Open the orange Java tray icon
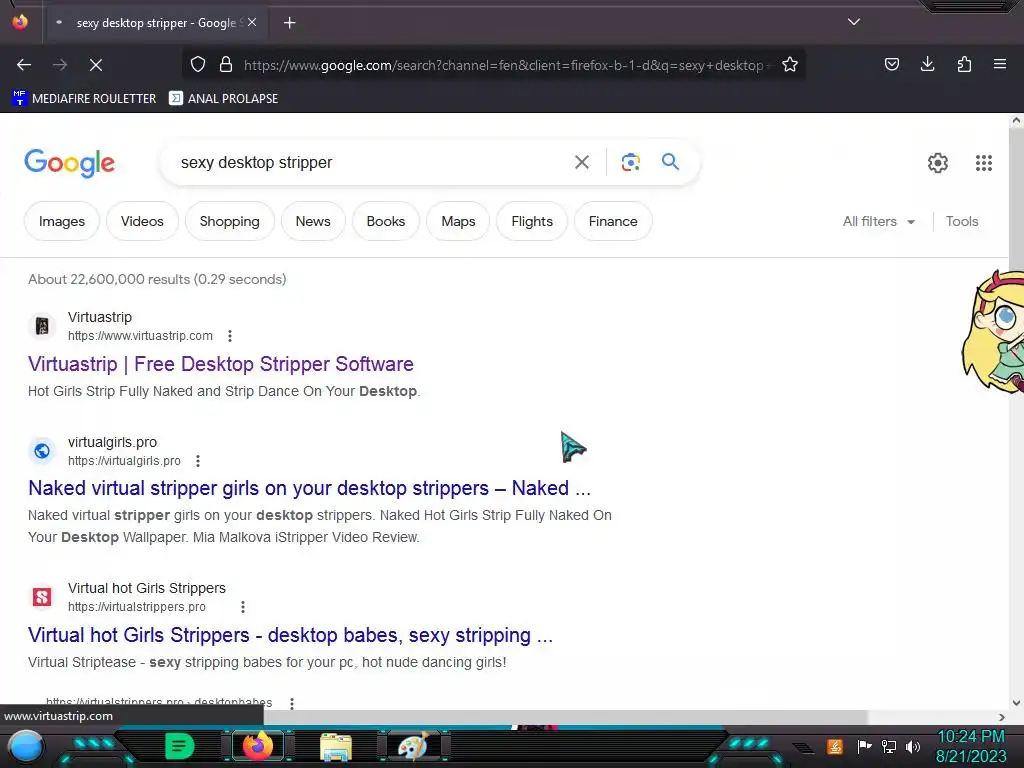Screen dimensions: 1024x768 click(834, 746)
